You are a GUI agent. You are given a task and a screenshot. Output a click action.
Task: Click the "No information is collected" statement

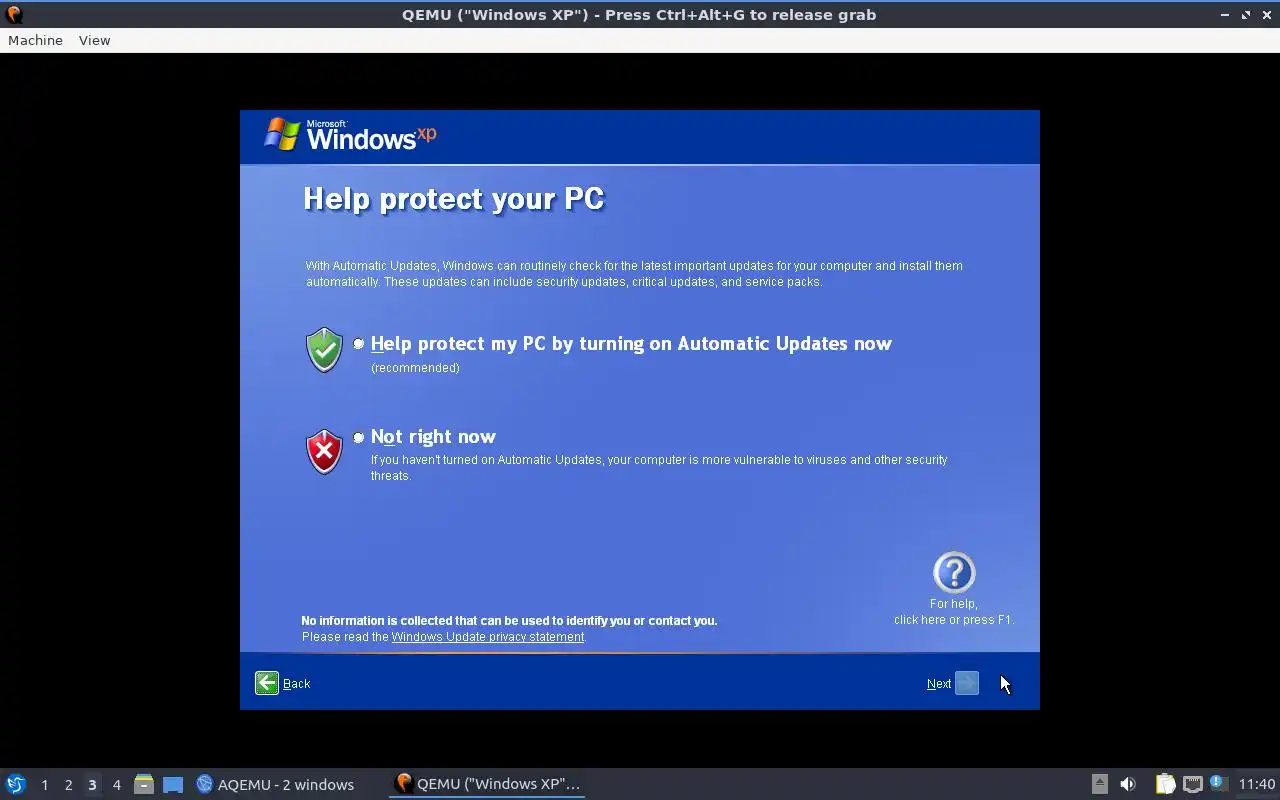pos(509,621)
